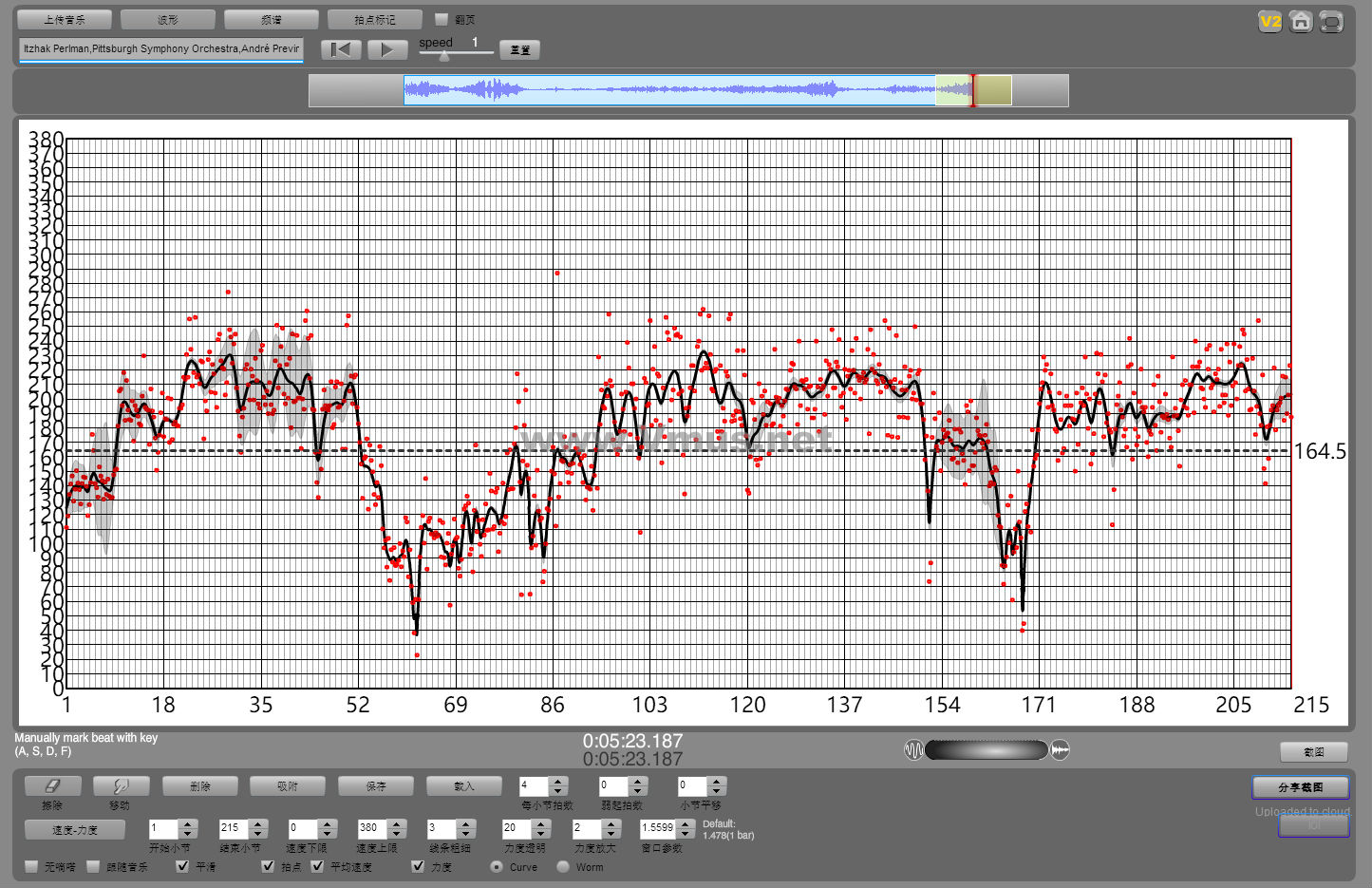This screenshot has width=1372, height=888.
Task: Decrease the 速度上限 380 stepper value
Action: tap(397, 834)
